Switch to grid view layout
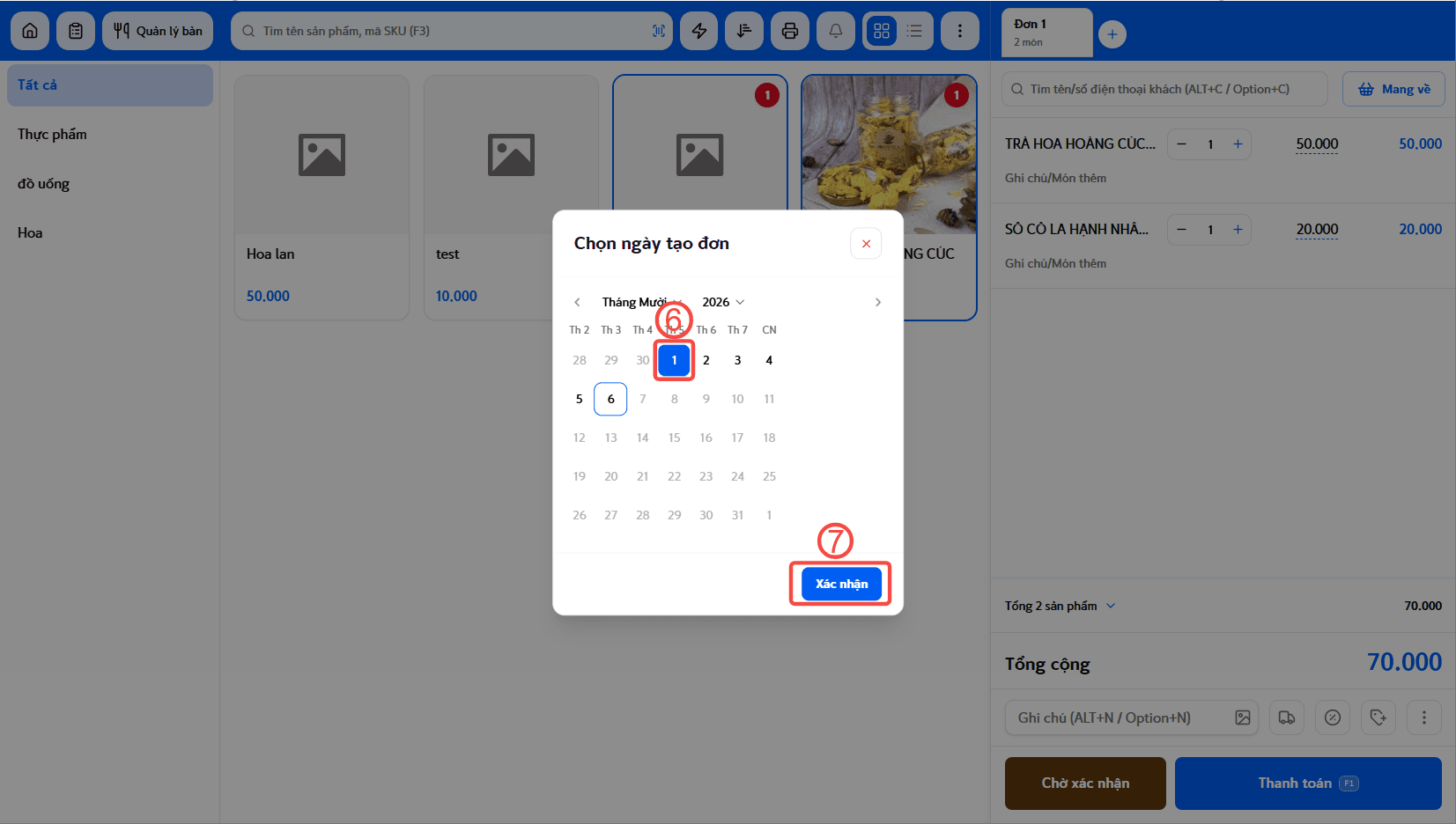 pos(882,31)
